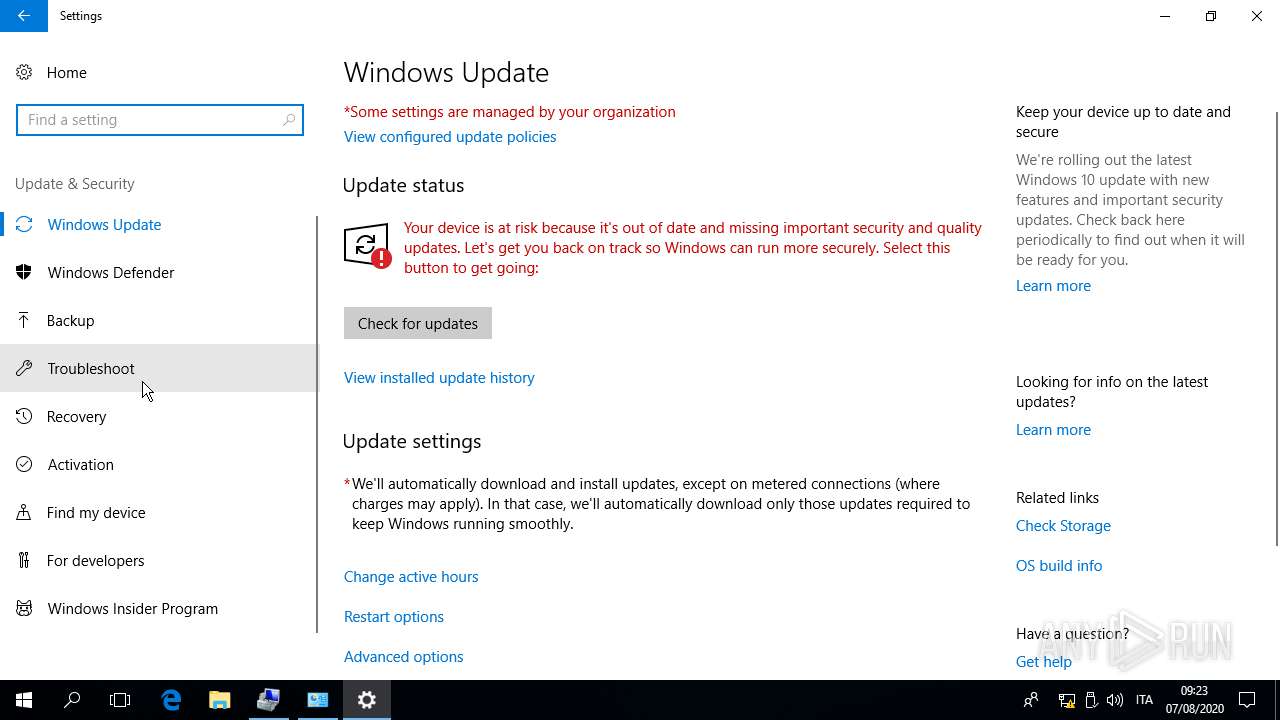Click the Backup upload arrow icon
1280x720 pixels.
pyautogui.click(x=24, y=320)
